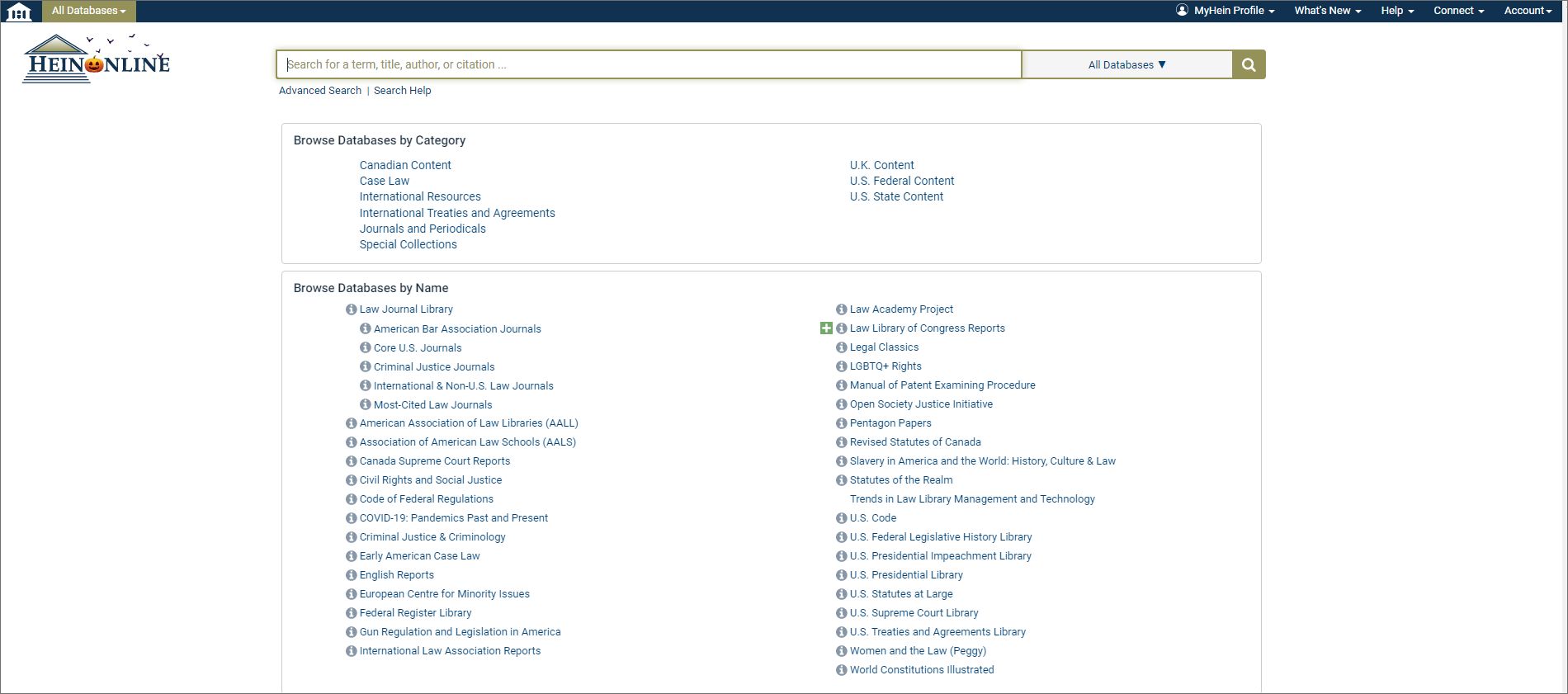Open the Search Help link
Image resolution: width=1568 pixels, height=694 pixels.
click(403, 91)
